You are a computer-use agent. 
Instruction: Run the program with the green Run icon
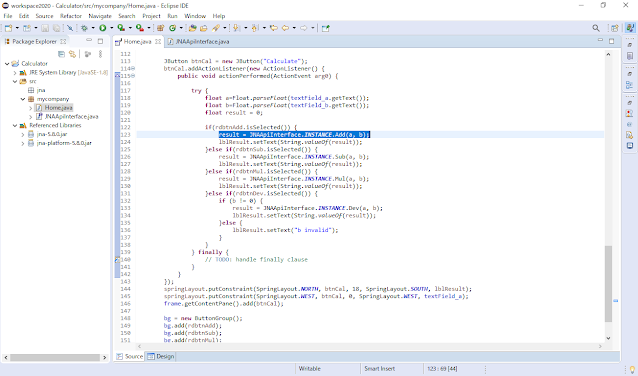(103, 28)
